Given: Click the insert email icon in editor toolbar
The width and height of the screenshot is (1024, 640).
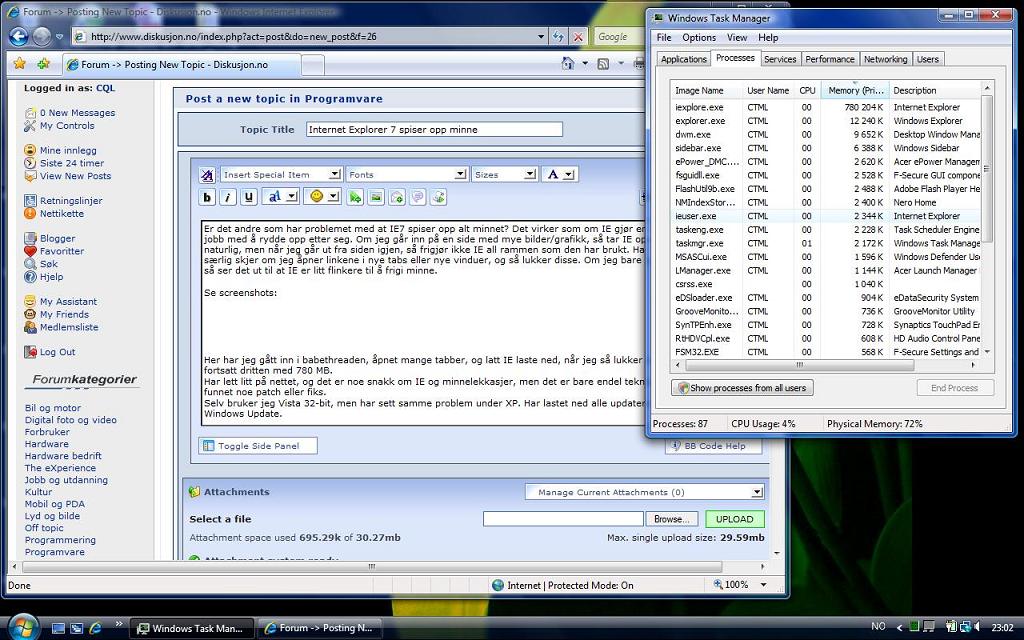Looking at the screenshot, I should coord(396,197).
